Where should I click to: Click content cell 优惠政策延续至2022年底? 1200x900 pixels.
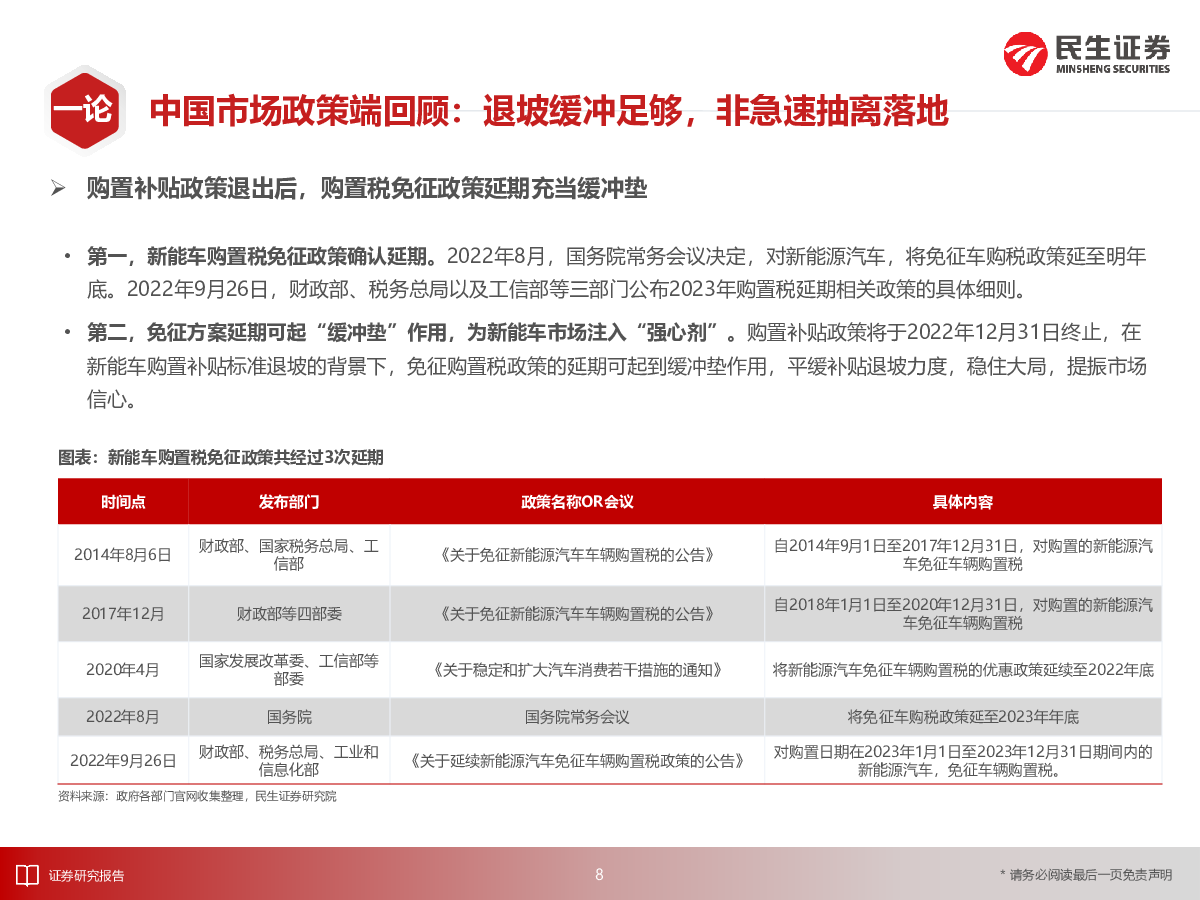coord(963,670)
